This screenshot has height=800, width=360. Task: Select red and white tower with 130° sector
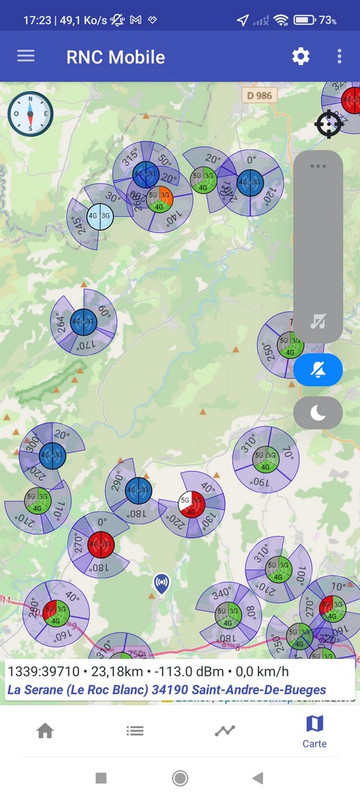click(191, 505)
